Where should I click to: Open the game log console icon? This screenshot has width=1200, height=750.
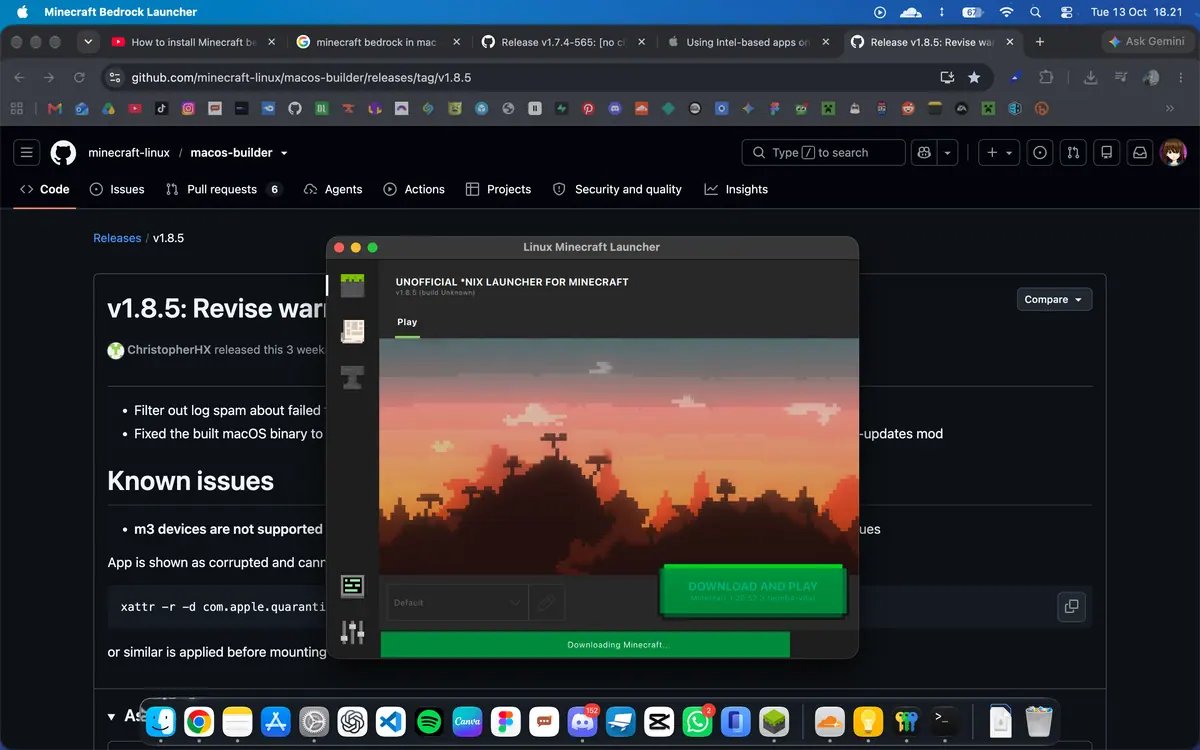pyautogui.click(x=352, y=586)
